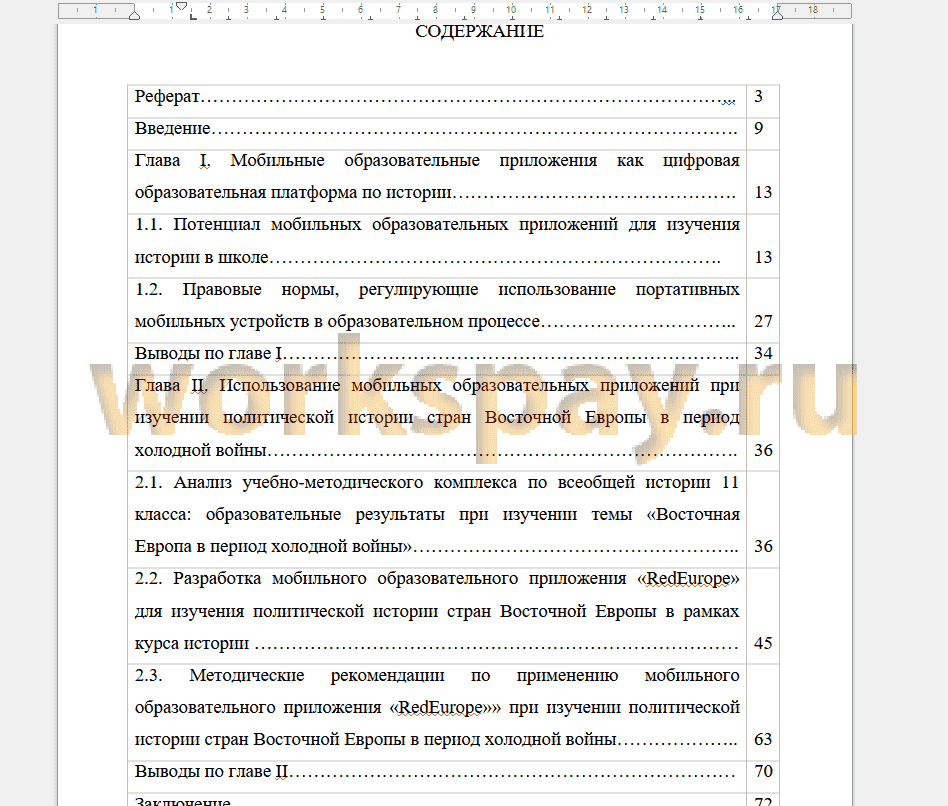Click page number 34
Screen dimensions: 948x806
point(763,354)
